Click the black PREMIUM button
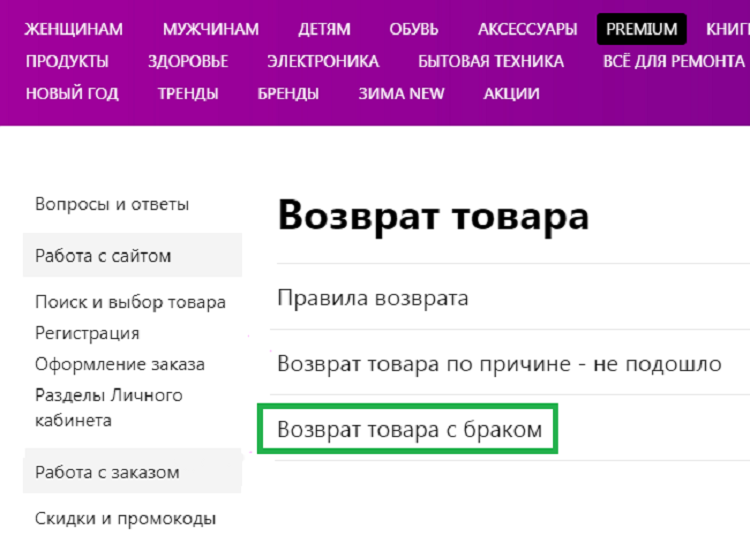The width and height of the screenshot is (750, 536). point(641,29)
